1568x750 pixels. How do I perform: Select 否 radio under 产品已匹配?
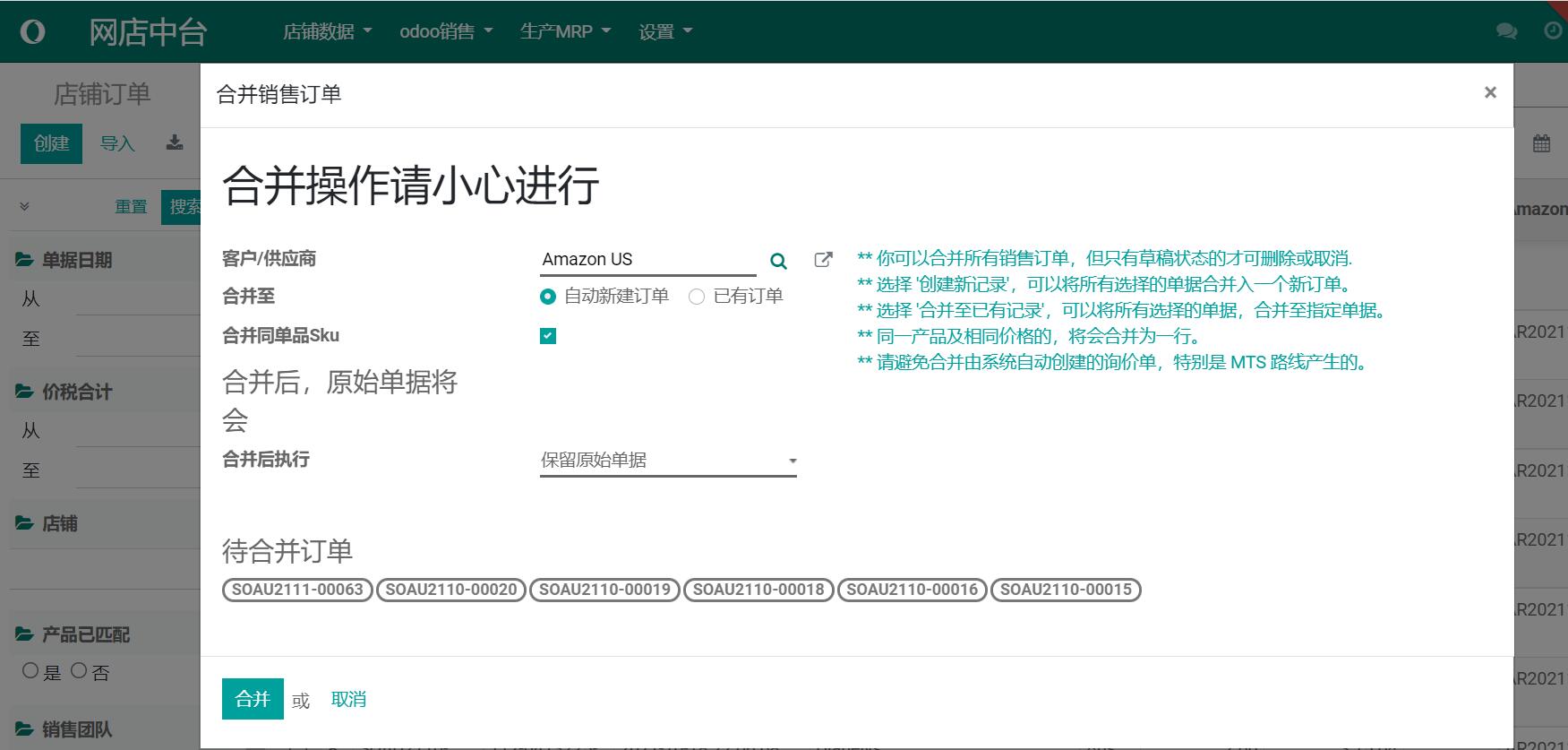pyautogui.click(x=79, y=670)
